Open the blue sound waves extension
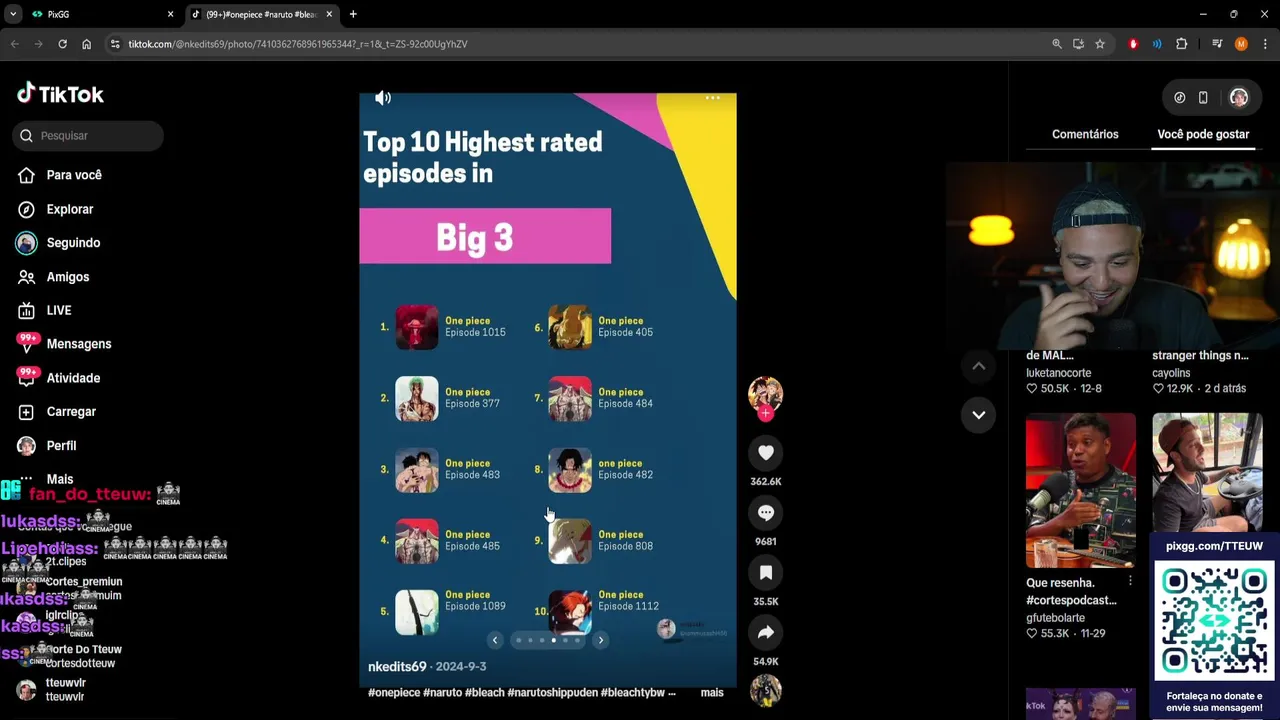 pyautogui.click(x=1157, y=44)
